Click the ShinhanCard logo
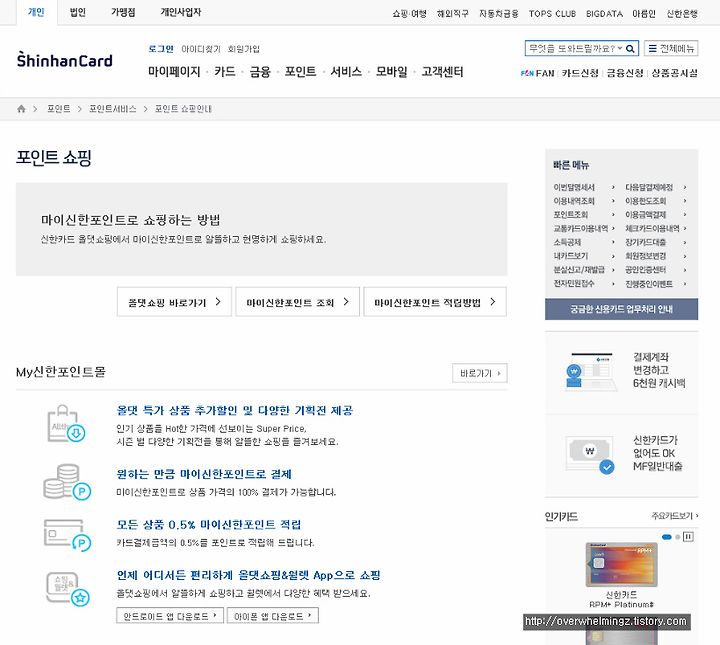The height and width of the screenshot is (645, 720). tap(64, 60)
